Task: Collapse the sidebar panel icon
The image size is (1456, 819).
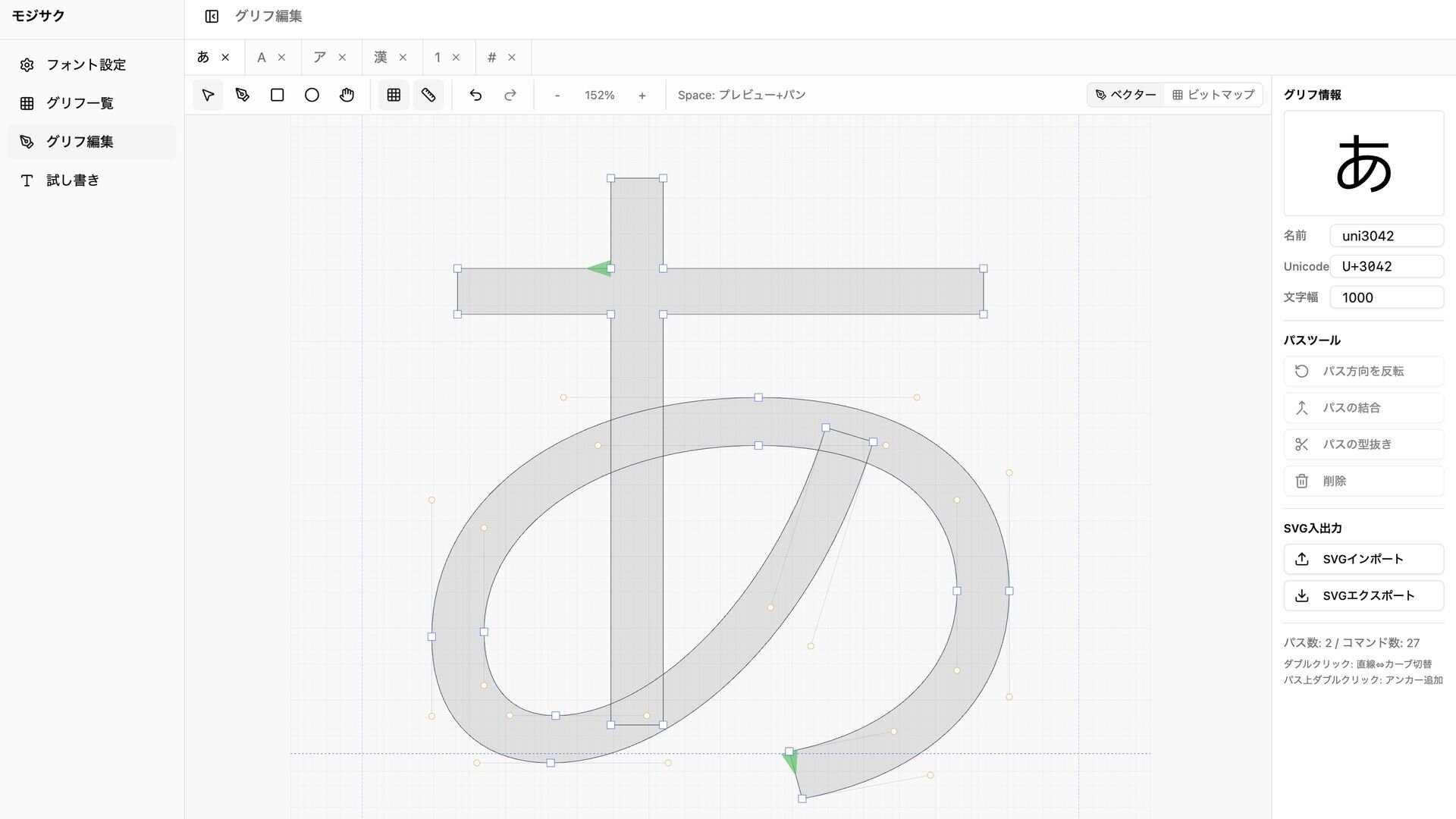Action: pyautogui.click(x=212, y=16)
